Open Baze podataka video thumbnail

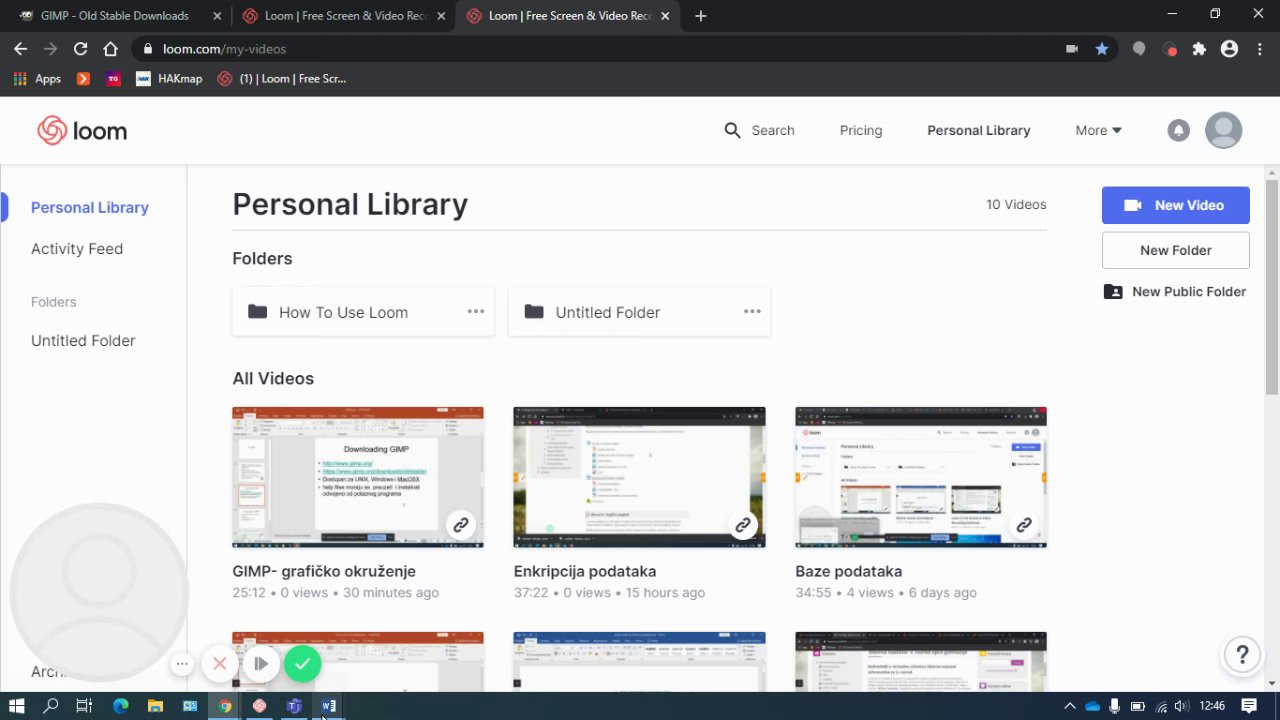click(921, 477)
